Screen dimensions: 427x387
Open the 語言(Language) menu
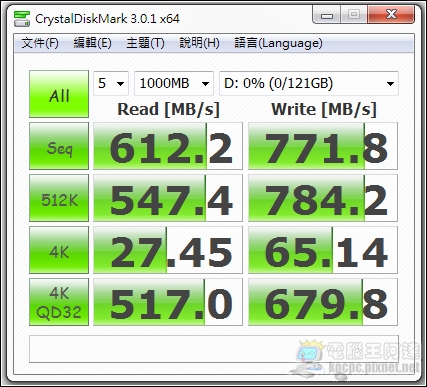point(278,43)
